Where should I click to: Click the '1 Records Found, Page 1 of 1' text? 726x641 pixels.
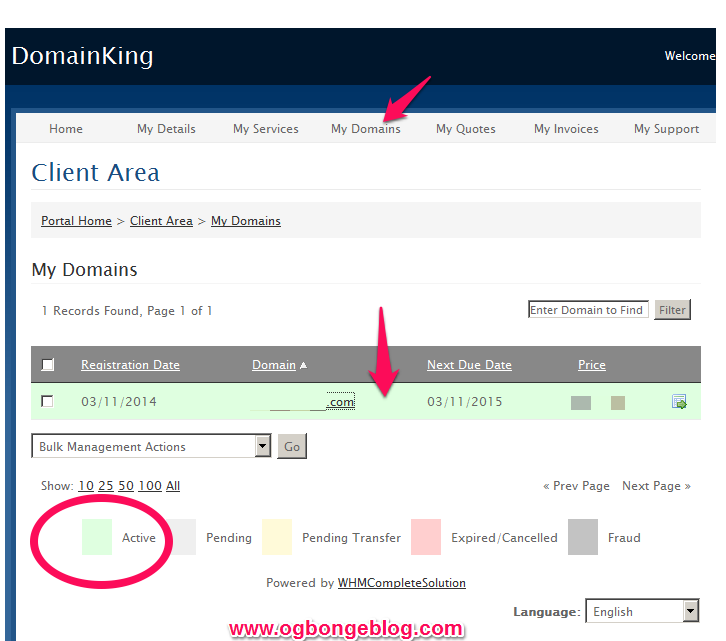tap(127, 311)
